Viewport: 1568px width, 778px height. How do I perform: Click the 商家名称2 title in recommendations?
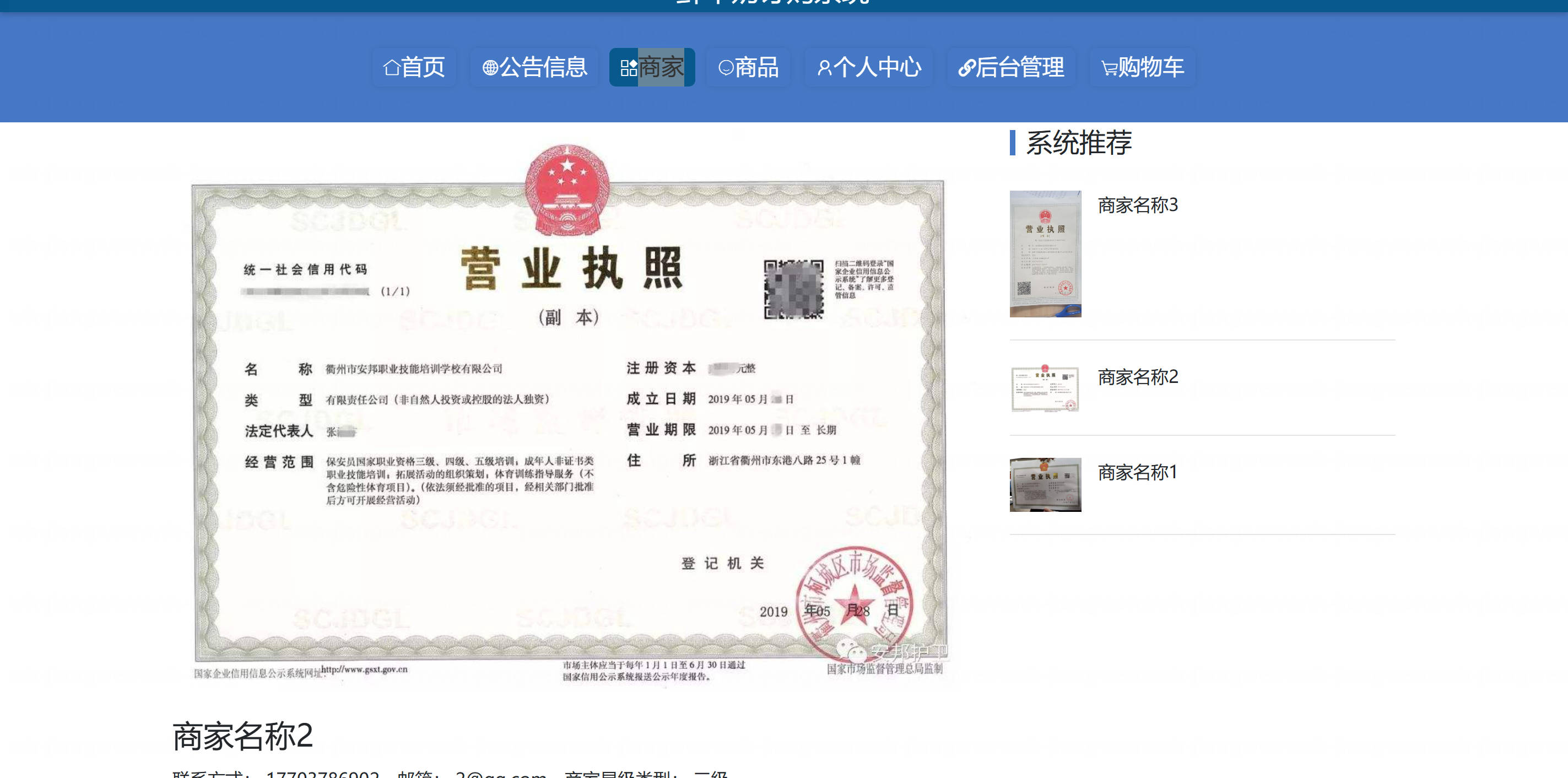tap(1138, 377)
